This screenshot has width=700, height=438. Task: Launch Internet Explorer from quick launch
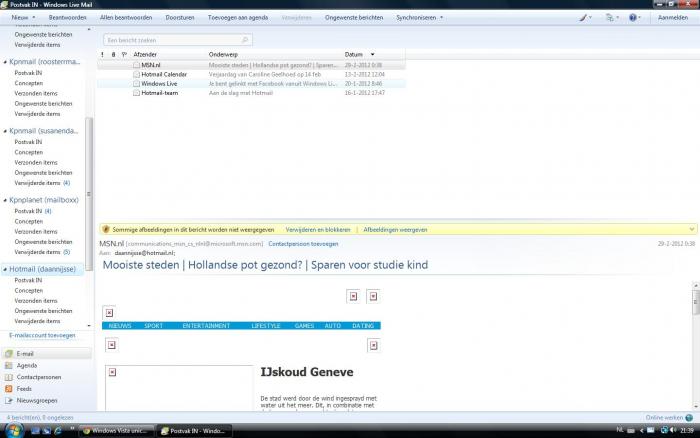pos(58,431)
